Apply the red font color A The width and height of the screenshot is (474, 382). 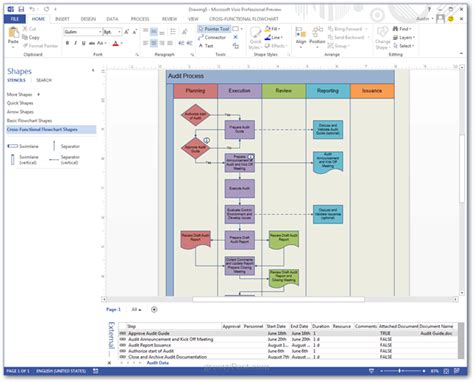(x=116, y=43)
